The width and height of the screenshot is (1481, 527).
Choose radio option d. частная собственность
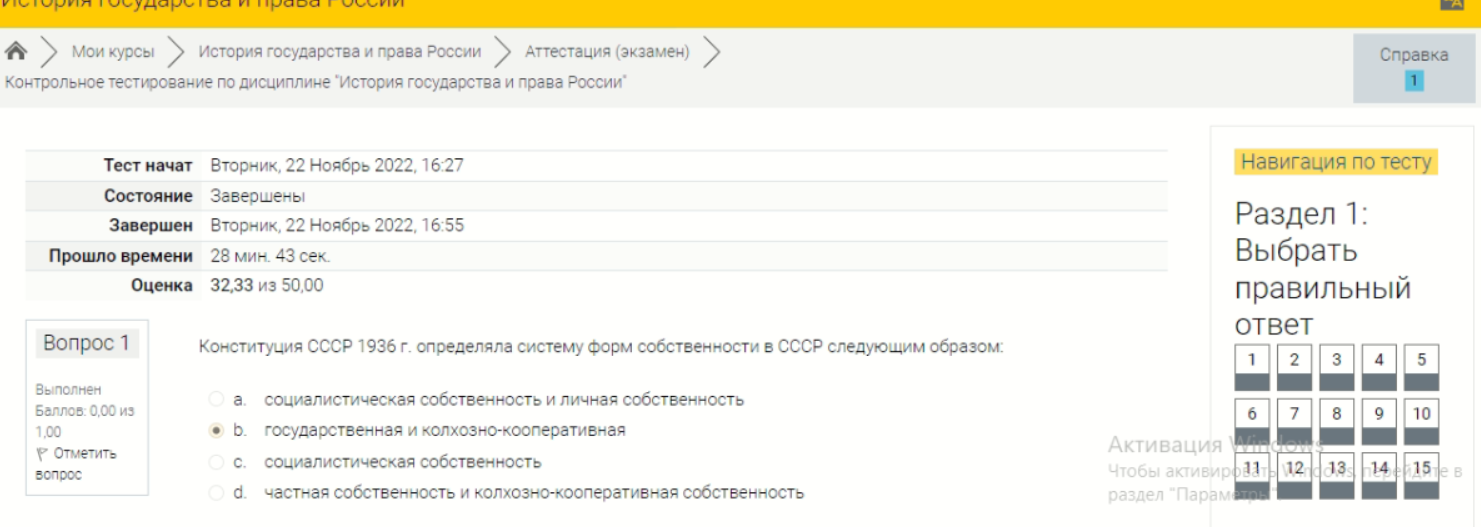[216, 493]
